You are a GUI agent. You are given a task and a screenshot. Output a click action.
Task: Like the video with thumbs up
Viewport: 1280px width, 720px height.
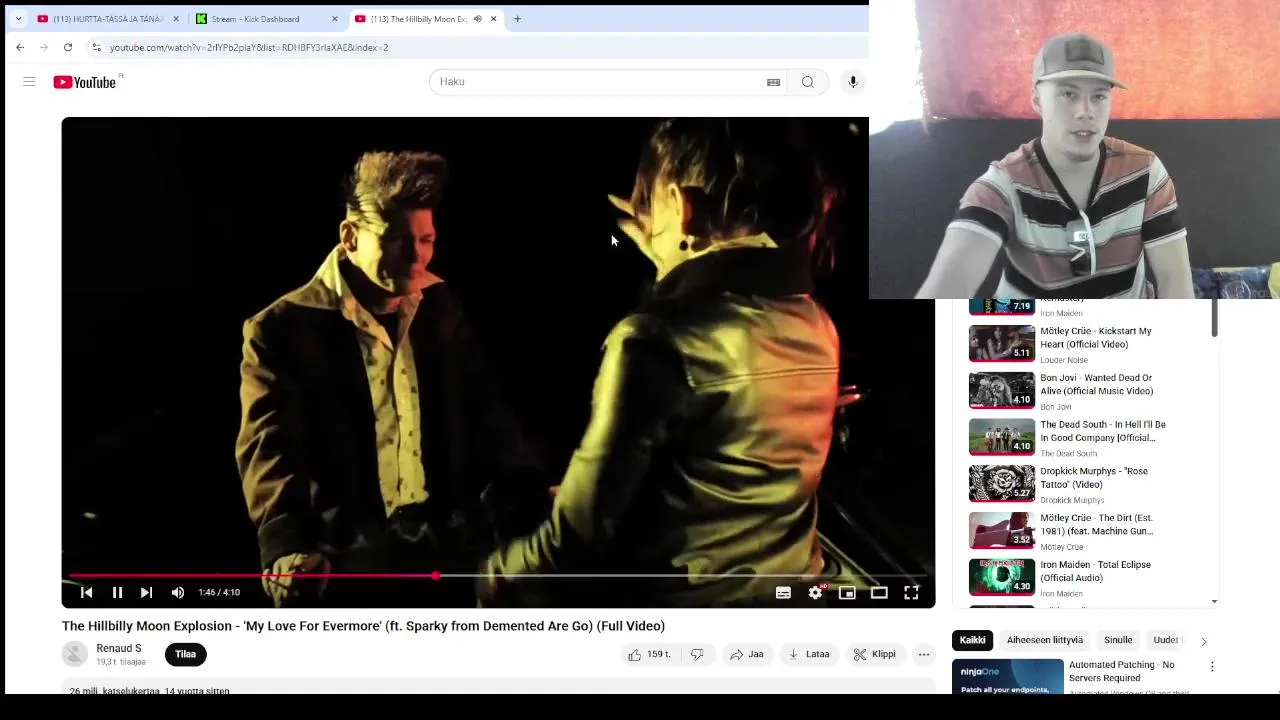pyautogui.click(x=648, y=654)
